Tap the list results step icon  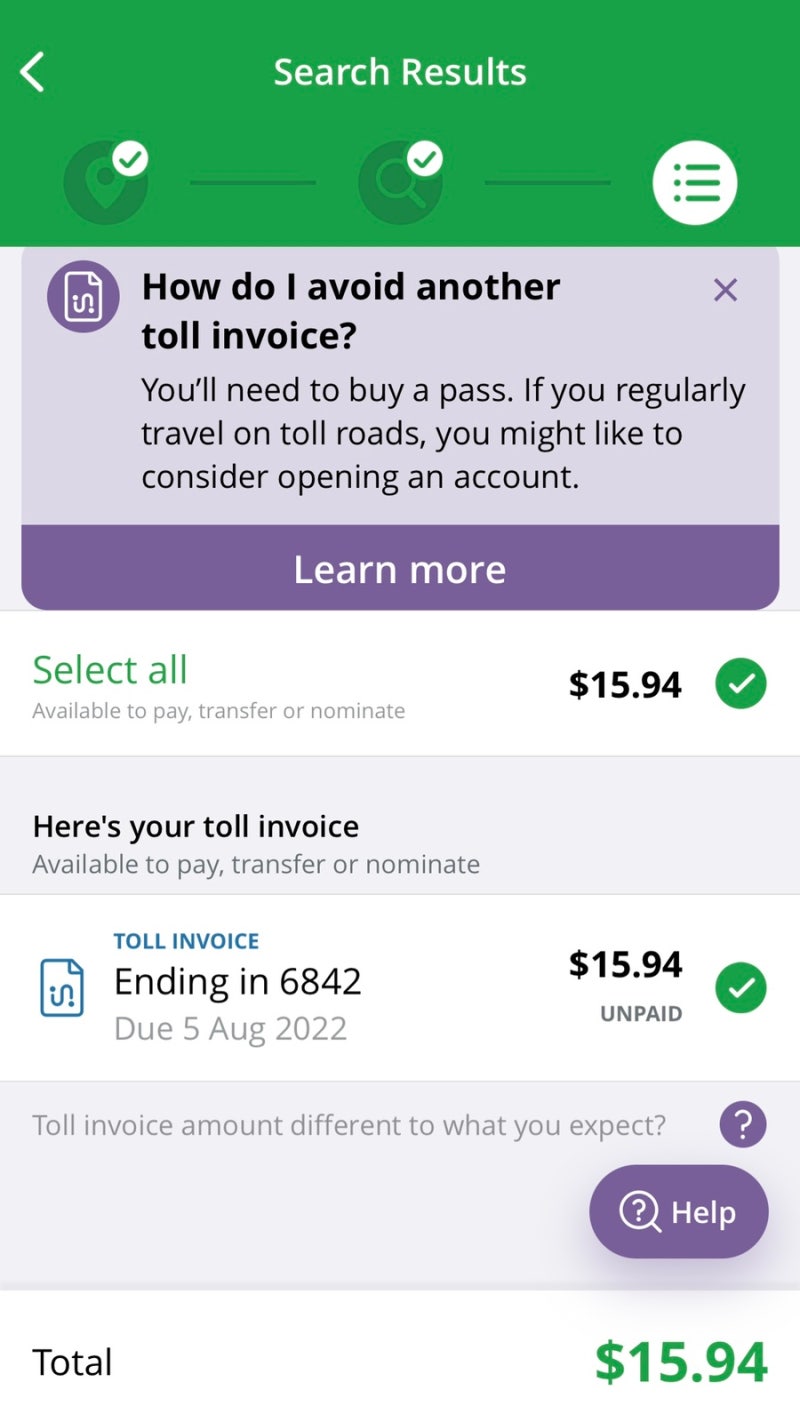695,183
